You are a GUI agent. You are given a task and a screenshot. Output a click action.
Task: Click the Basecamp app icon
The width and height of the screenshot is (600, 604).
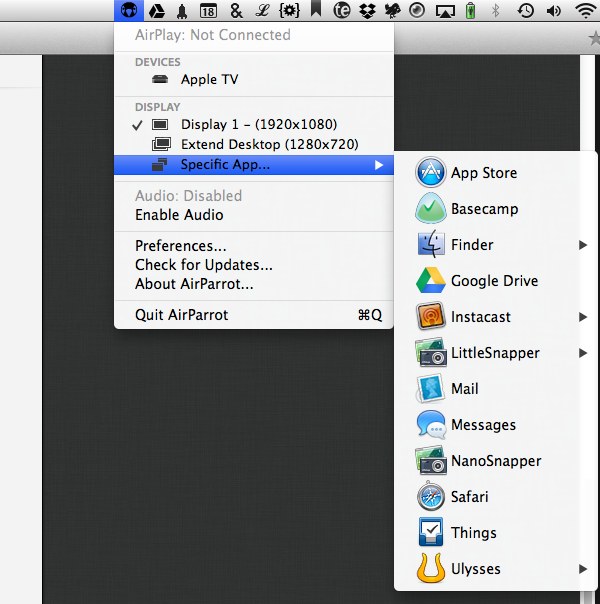tap(431, 208)
